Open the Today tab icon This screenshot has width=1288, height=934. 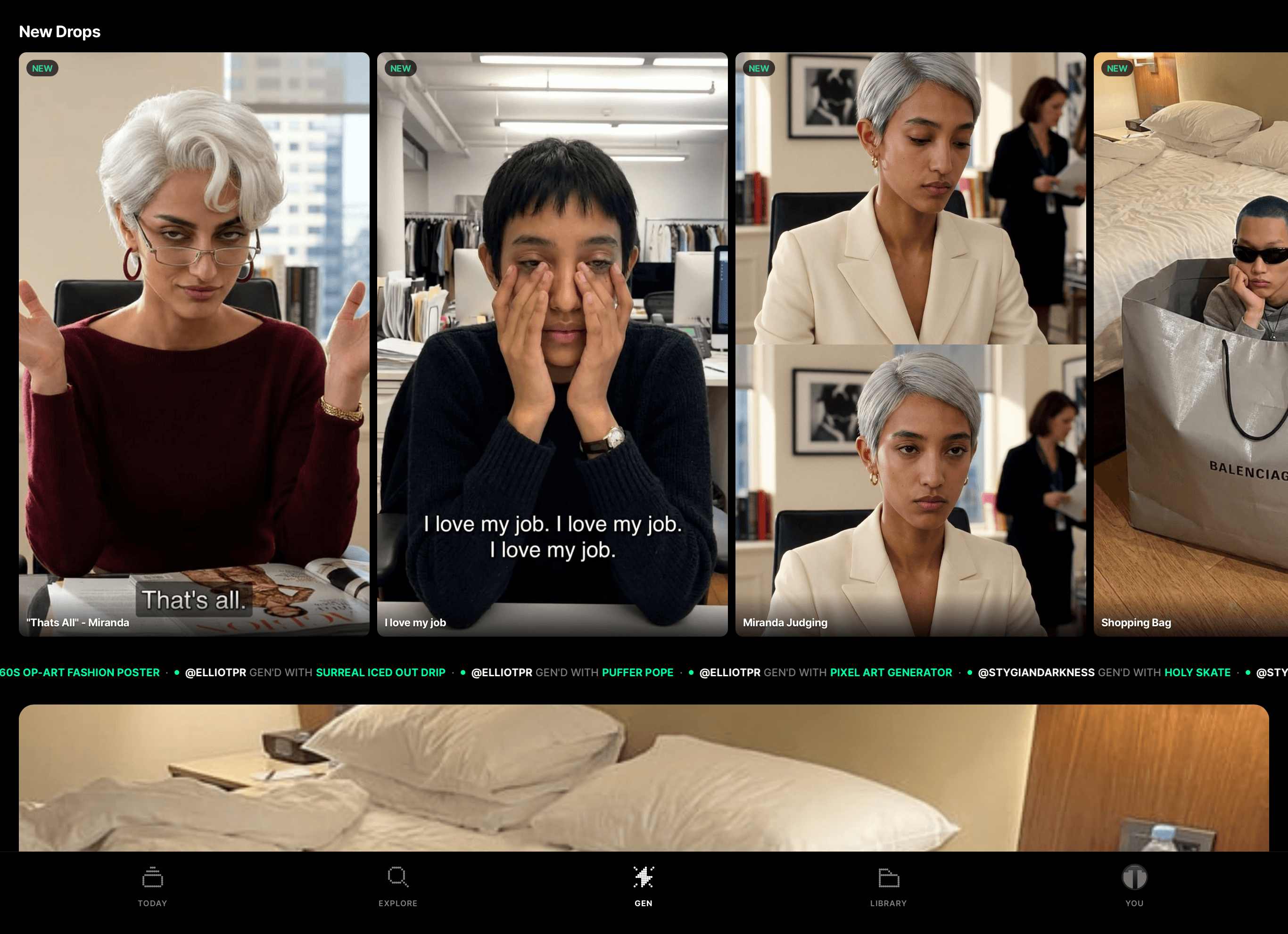pos(152,877)
